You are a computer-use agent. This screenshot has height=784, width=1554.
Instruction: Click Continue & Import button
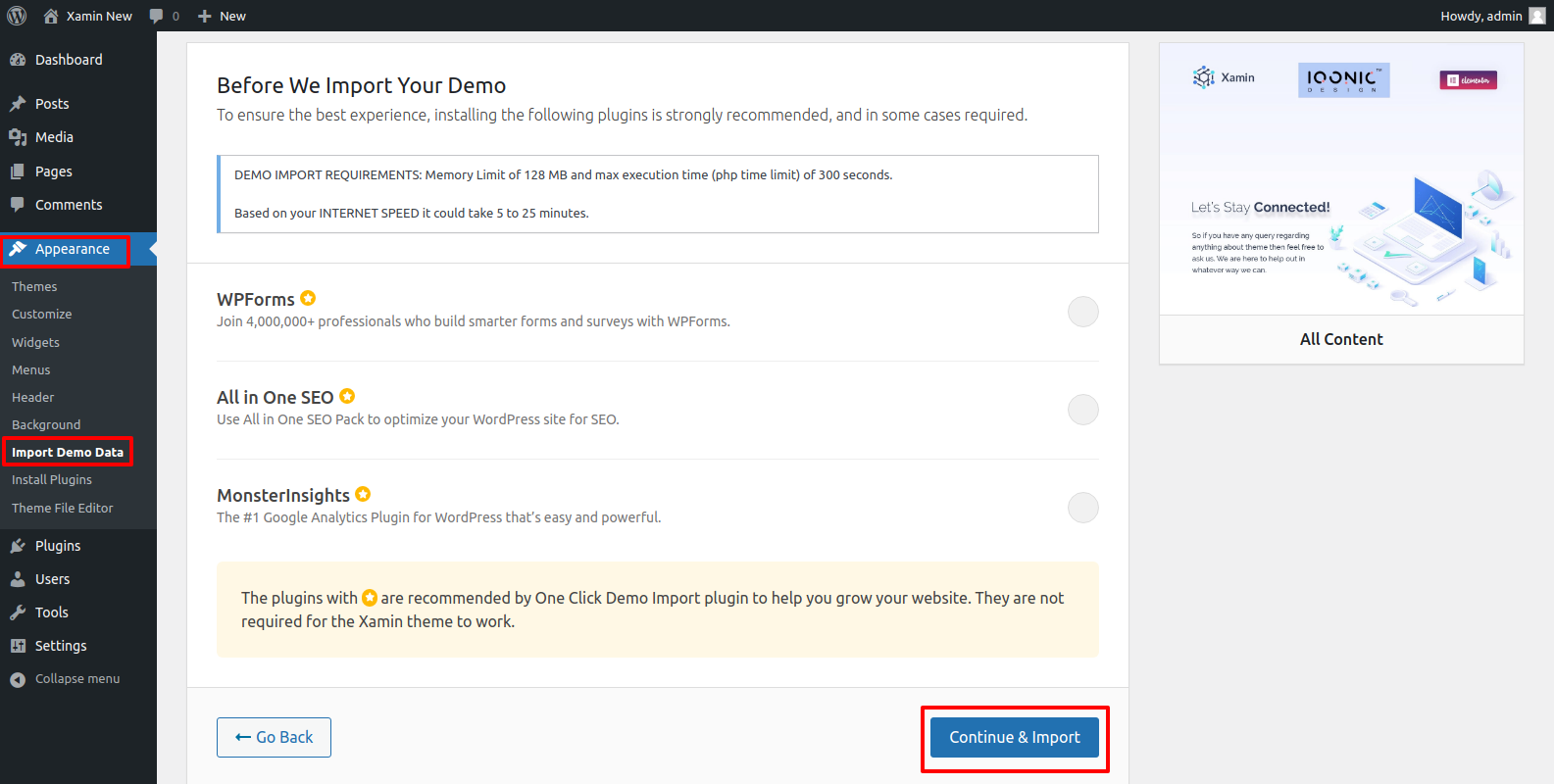point(1015,737)
